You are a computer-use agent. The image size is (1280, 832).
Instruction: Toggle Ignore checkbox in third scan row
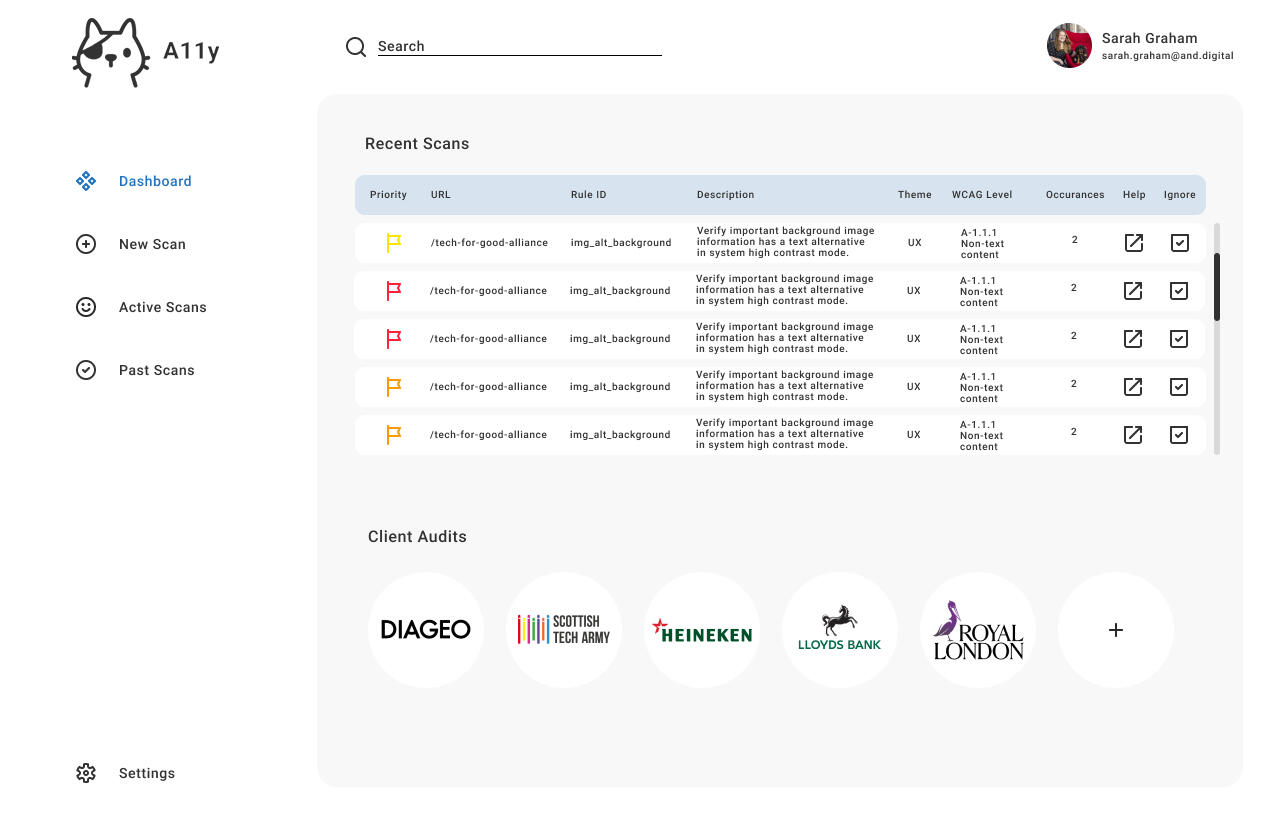click(x=1179, y=339)
